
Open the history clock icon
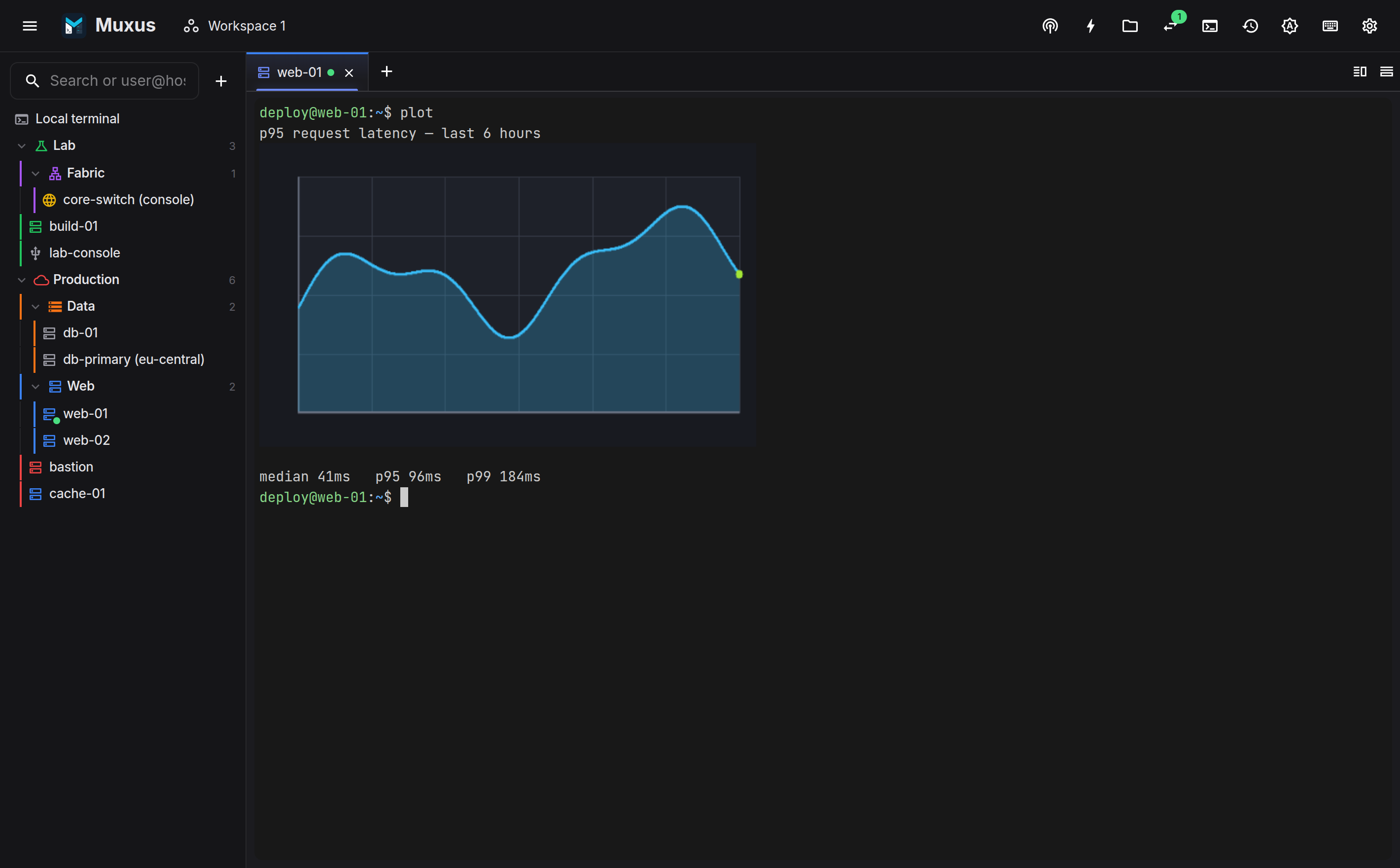pos(1250,26)
